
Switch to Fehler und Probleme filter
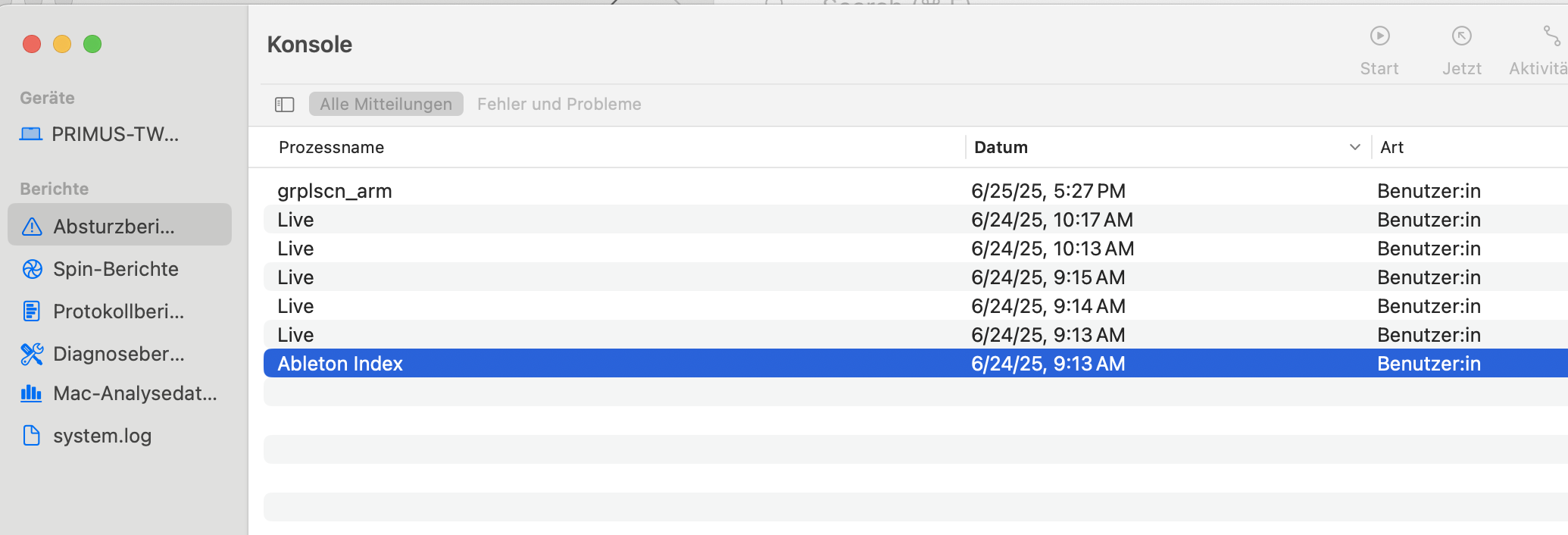(x=559, y=105)
